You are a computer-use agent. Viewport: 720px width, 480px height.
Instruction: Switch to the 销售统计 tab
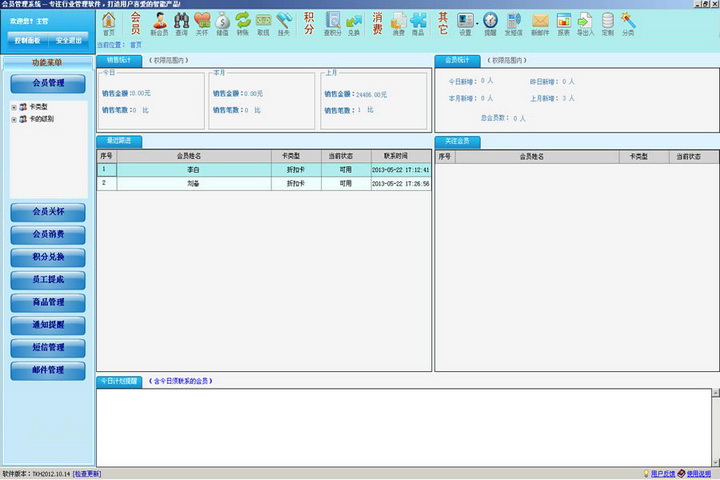point(119,61)
